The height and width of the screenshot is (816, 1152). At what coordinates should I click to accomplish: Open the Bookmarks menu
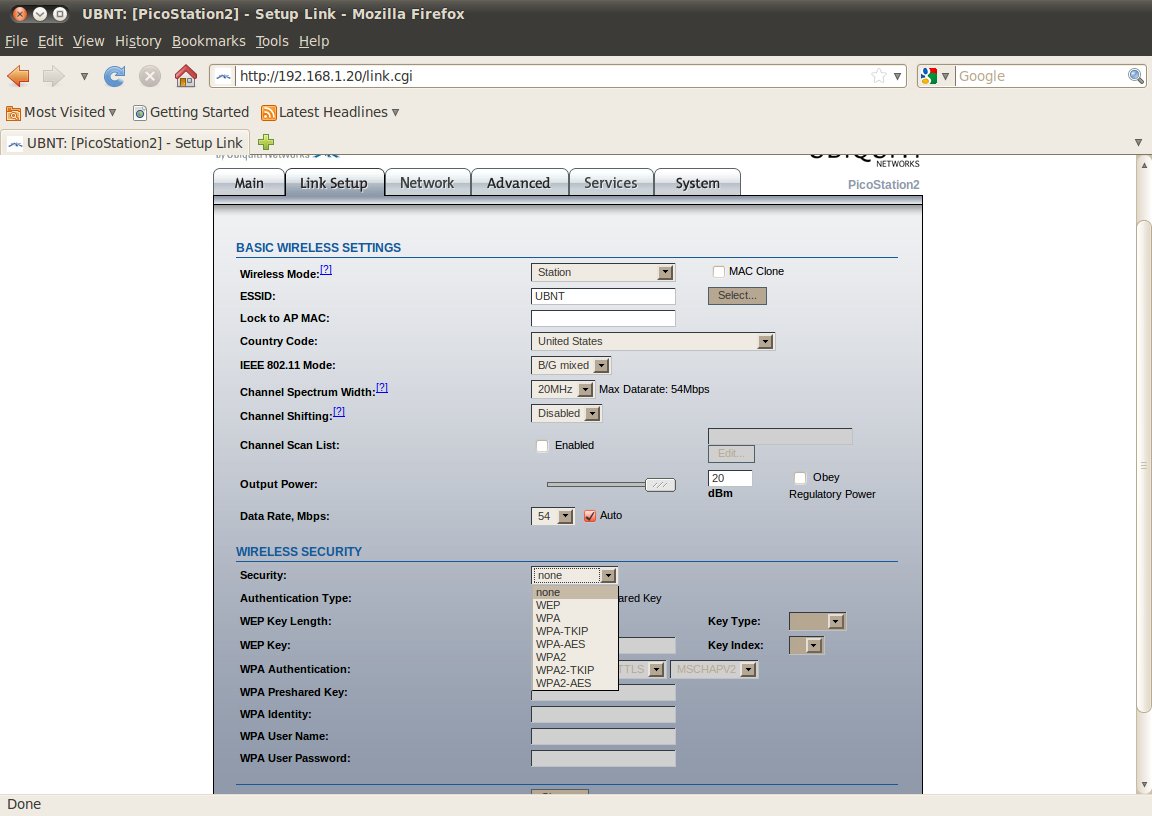pyautogui.click(x=209, y=41)
